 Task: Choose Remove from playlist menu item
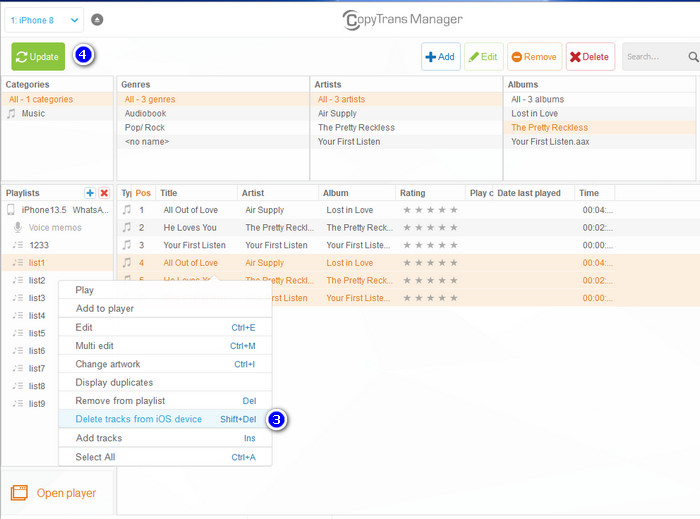tap(165, 401)
